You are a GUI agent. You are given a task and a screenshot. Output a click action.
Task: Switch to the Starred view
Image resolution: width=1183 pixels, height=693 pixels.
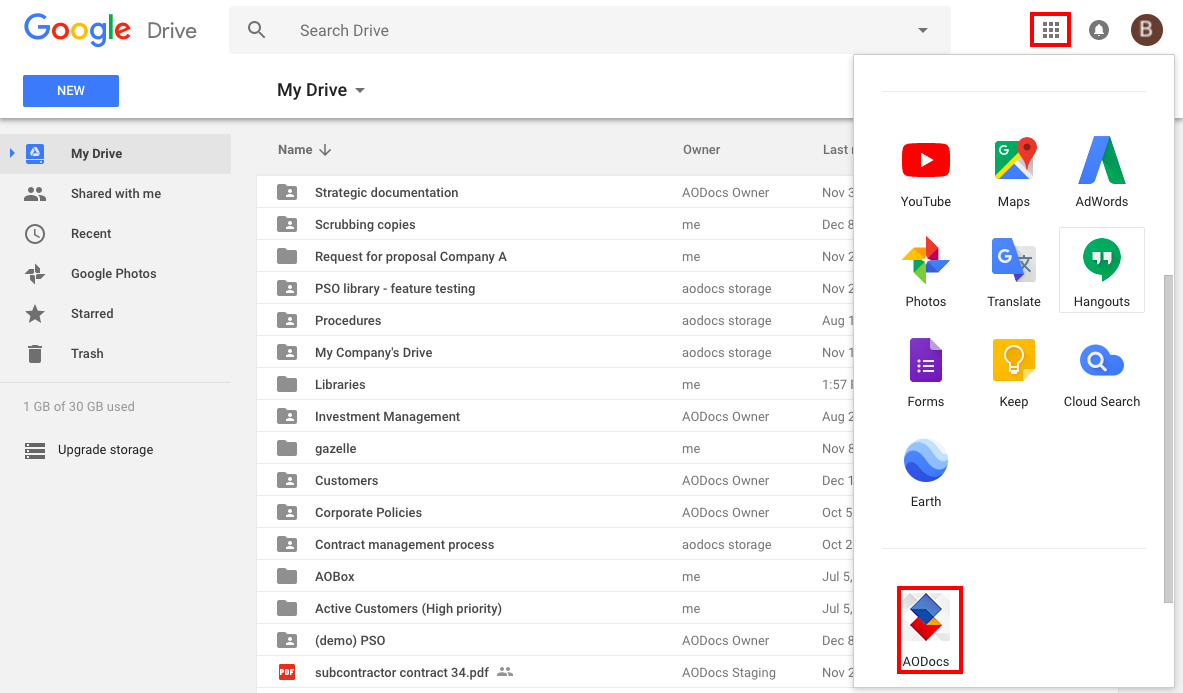point(92,313)
